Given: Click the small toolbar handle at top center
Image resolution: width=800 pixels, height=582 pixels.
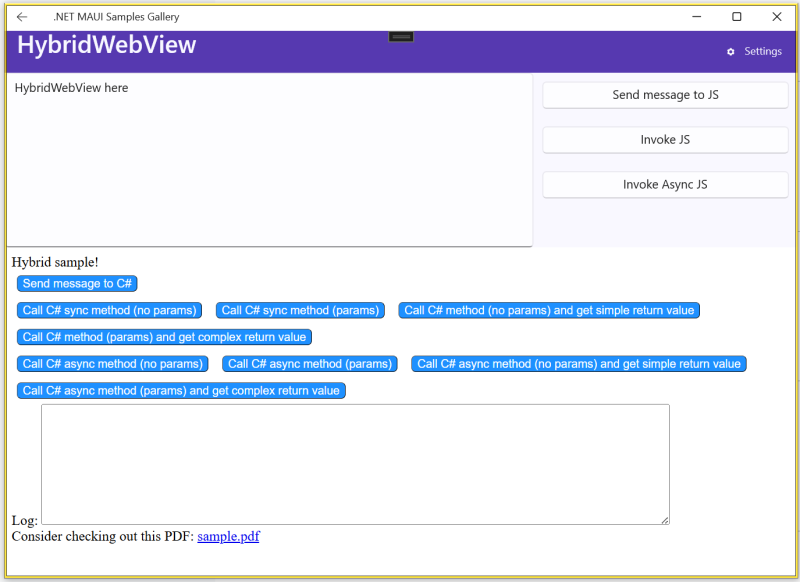Looking at the screenshot, I should click(x=401, y=37).
